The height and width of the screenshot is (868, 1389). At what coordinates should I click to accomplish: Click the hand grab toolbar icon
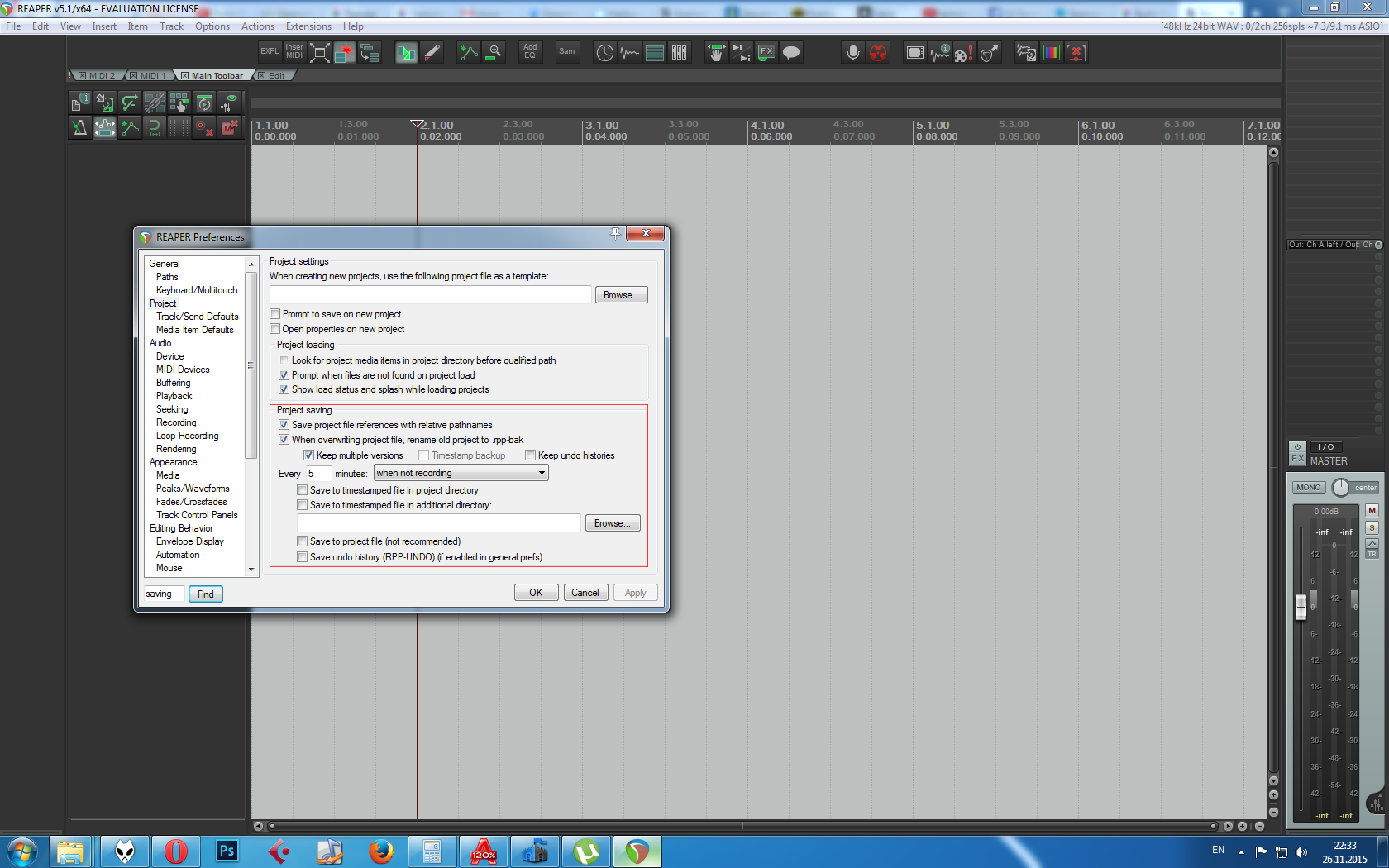click(717, 52)
